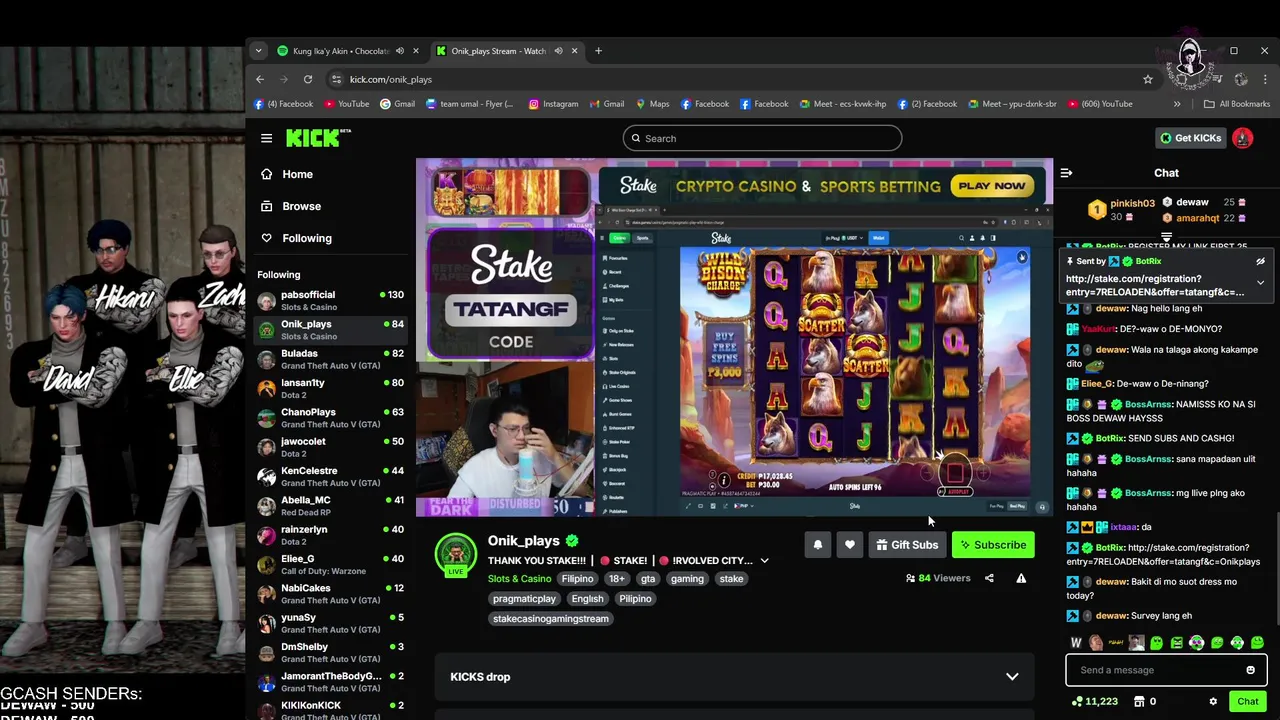Expand the gift leaderboard handle

(x=1166, y=238)
